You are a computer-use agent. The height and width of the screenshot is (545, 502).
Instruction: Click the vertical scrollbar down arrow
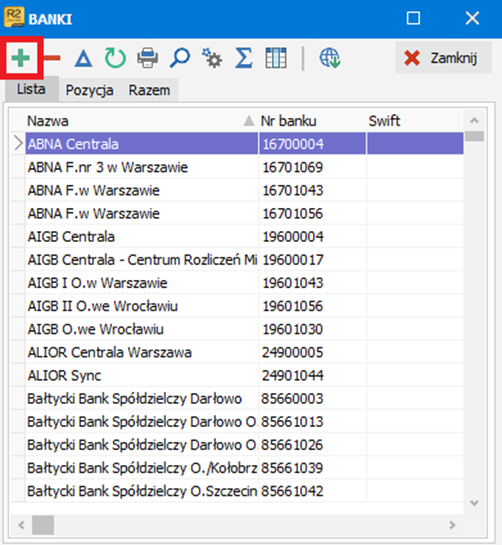point(474,503)
